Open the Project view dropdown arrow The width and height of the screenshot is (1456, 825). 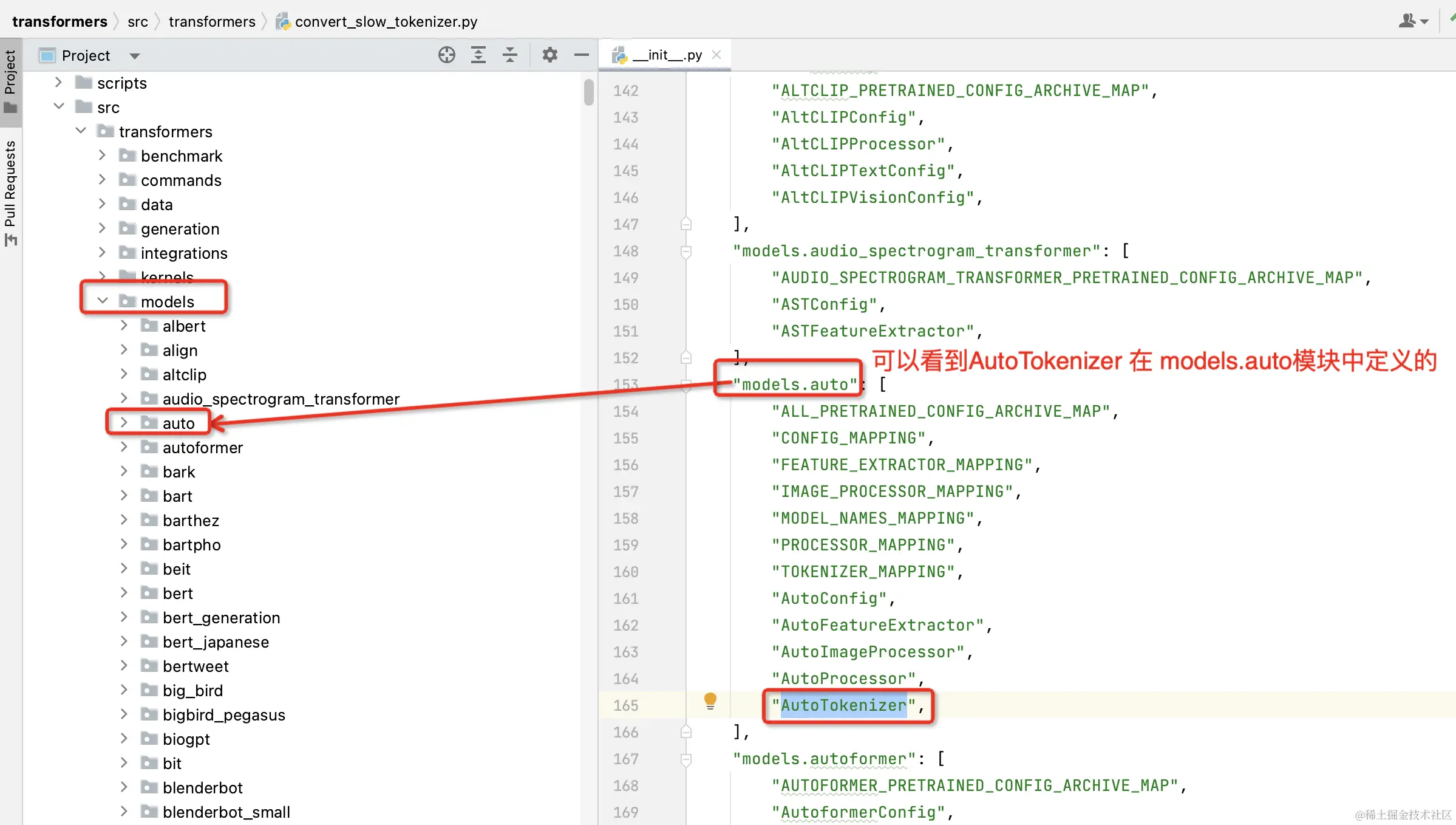point(135,56)
